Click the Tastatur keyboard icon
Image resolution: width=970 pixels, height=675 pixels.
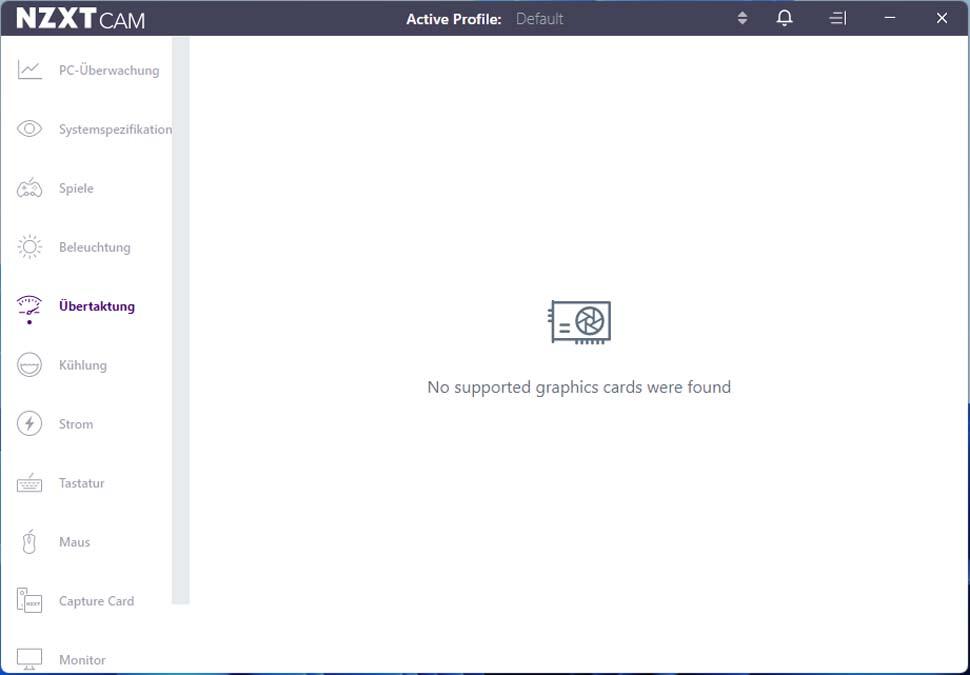(29, 483)
